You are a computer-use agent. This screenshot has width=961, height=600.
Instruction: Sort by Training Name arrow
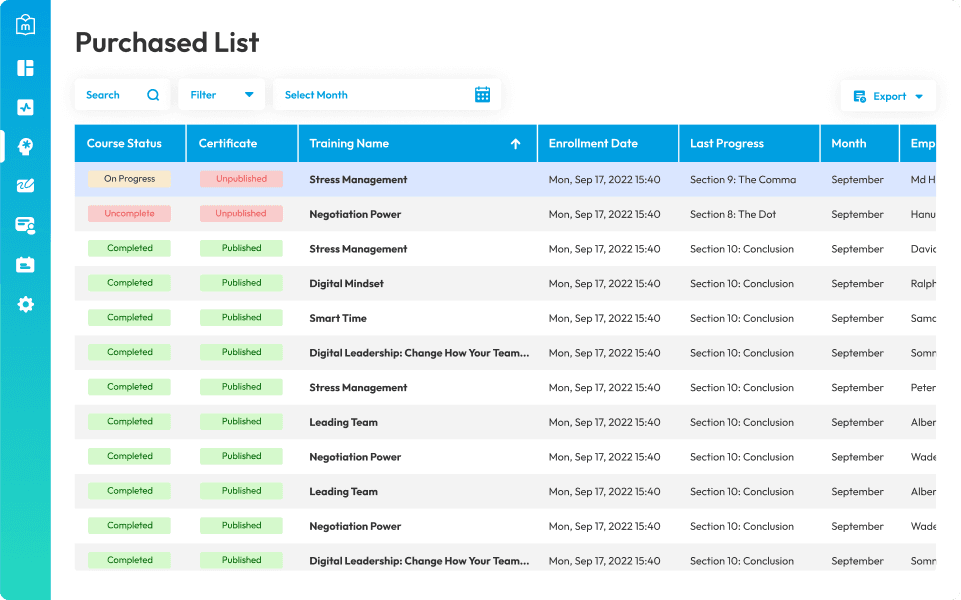(515, 143)
